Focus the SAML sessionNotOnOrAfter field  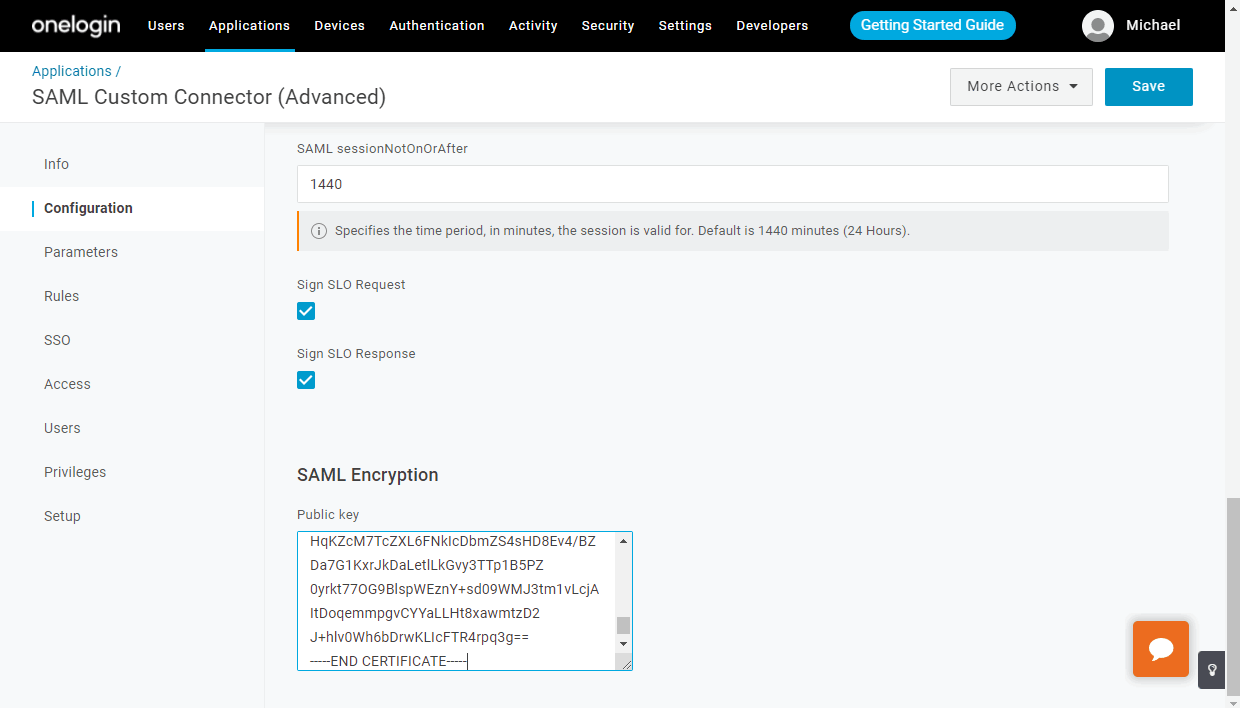pos(732,184)
